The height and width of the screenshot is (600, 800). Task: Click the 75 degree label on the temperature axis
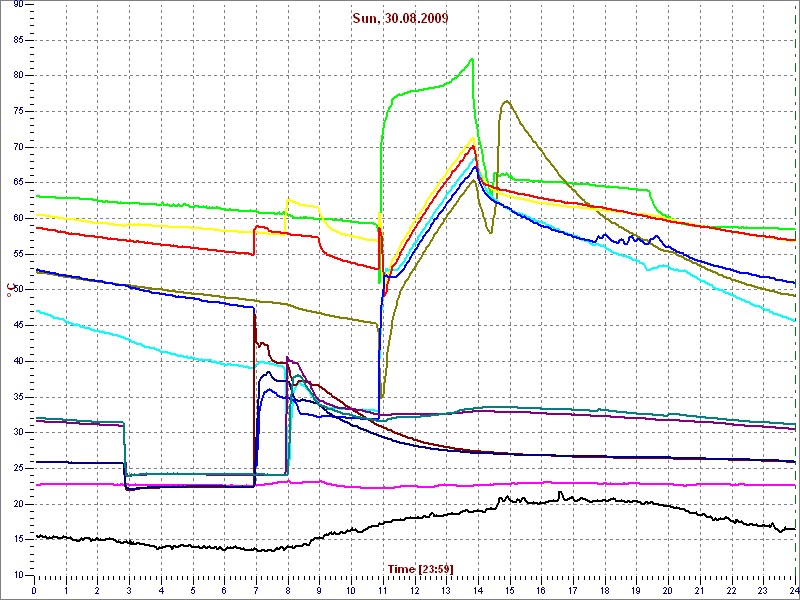click(18, 111)
